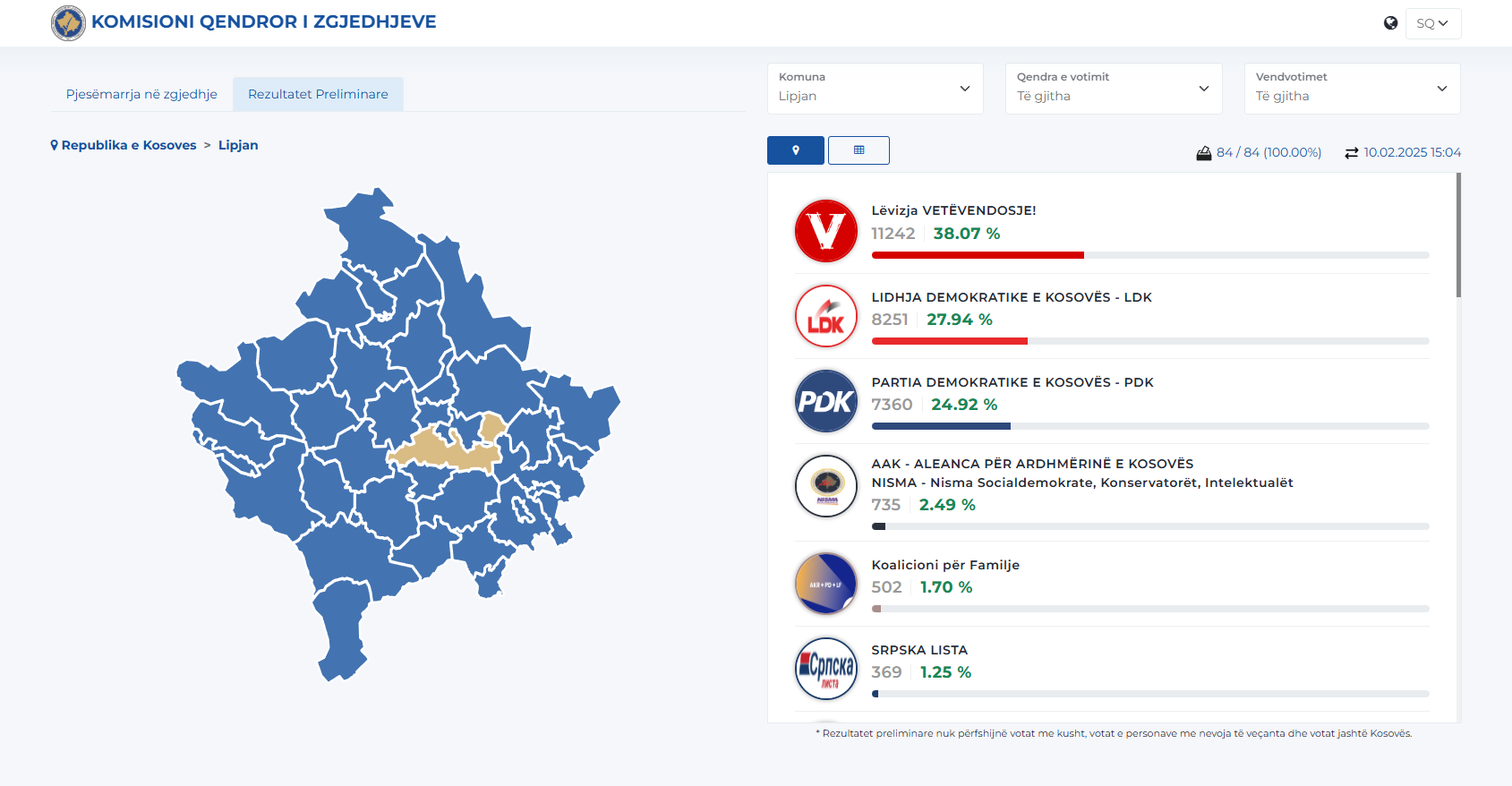Click the AAK-NISMA dark progress bar
This screenshot has height=786, width=1512.
(x=1150, y=526)
